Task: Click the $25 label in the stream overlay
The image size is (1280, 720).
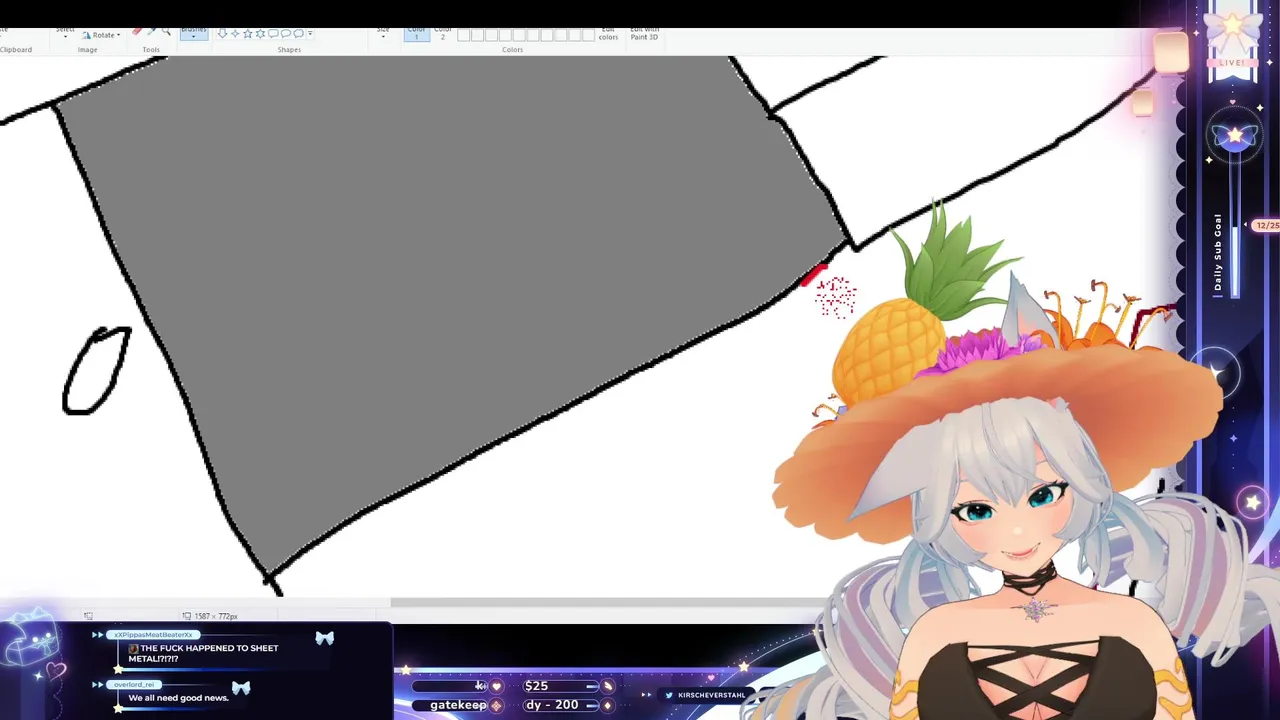Action: point(536,686)
